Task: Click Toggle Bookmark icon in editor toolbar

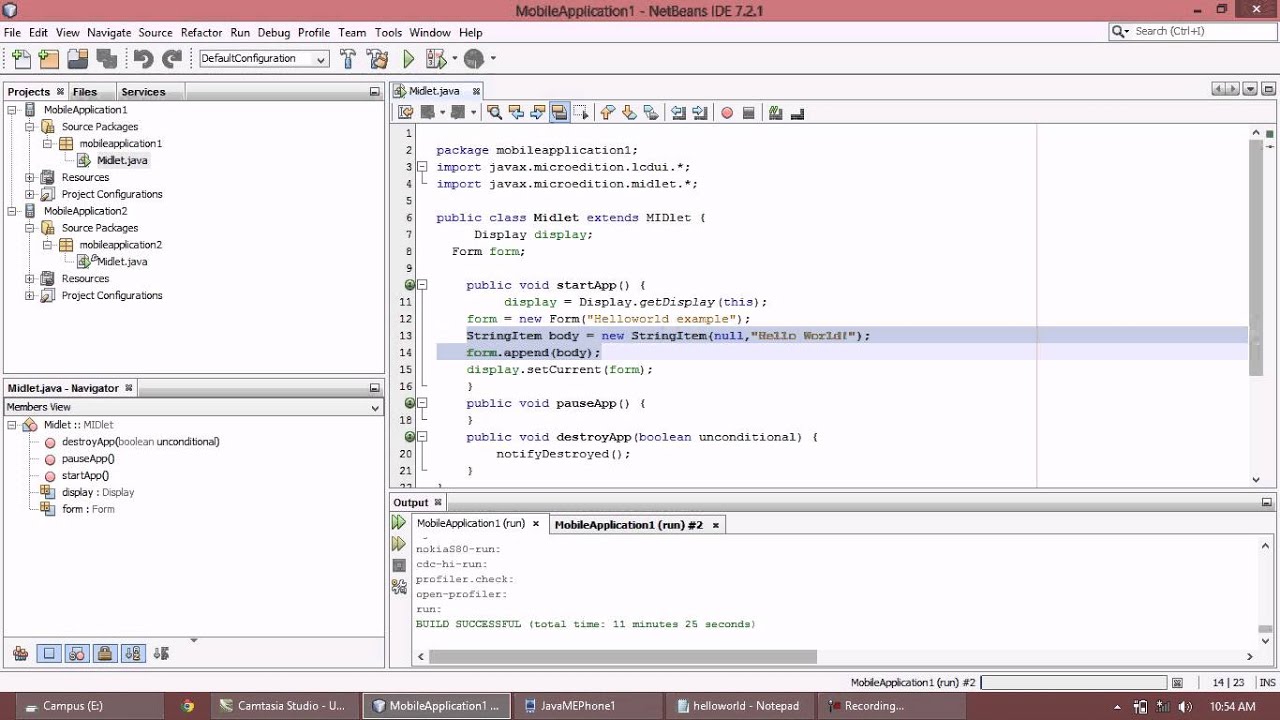Action: (x=651, y=113)
